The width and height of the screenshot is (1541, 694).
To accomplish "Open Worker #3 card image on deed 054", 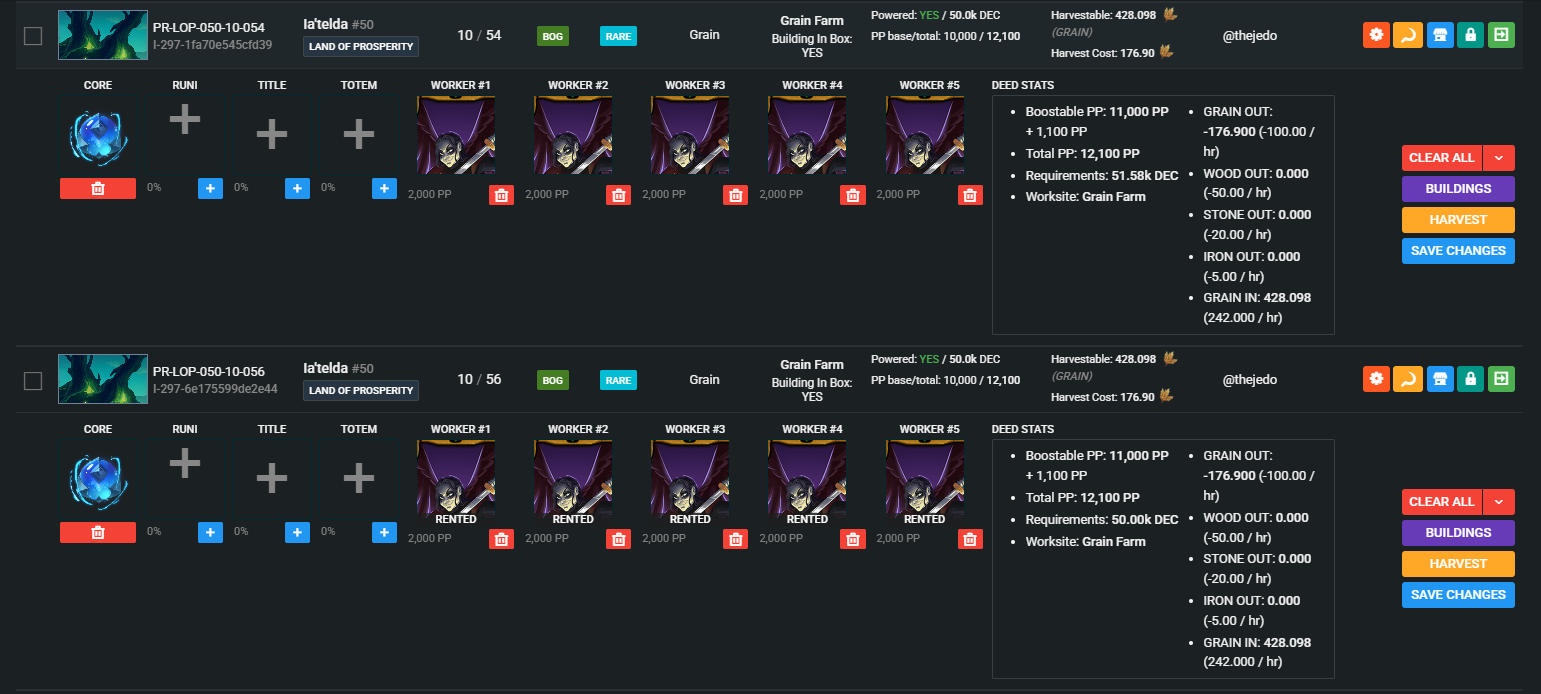I will pos(690,136).
